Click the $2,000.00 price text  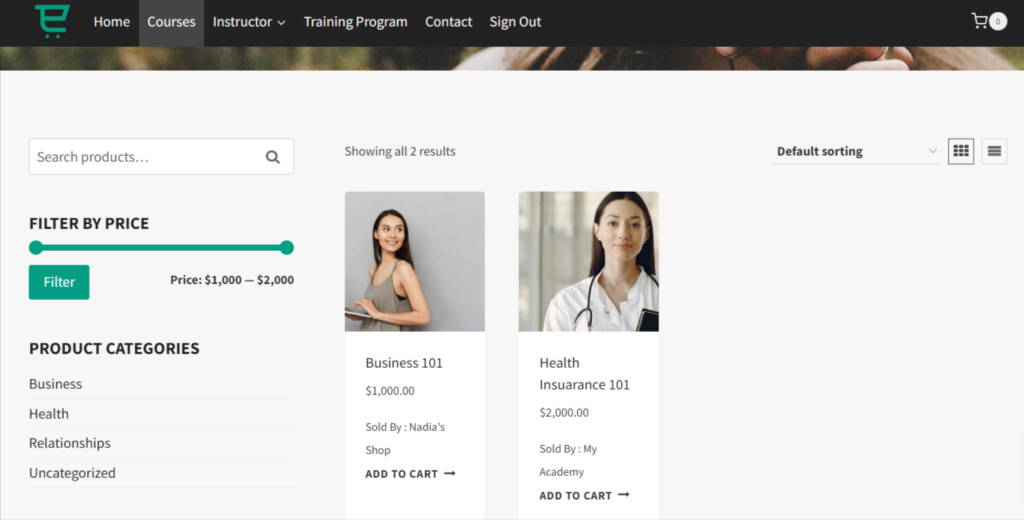click(564, 413)
